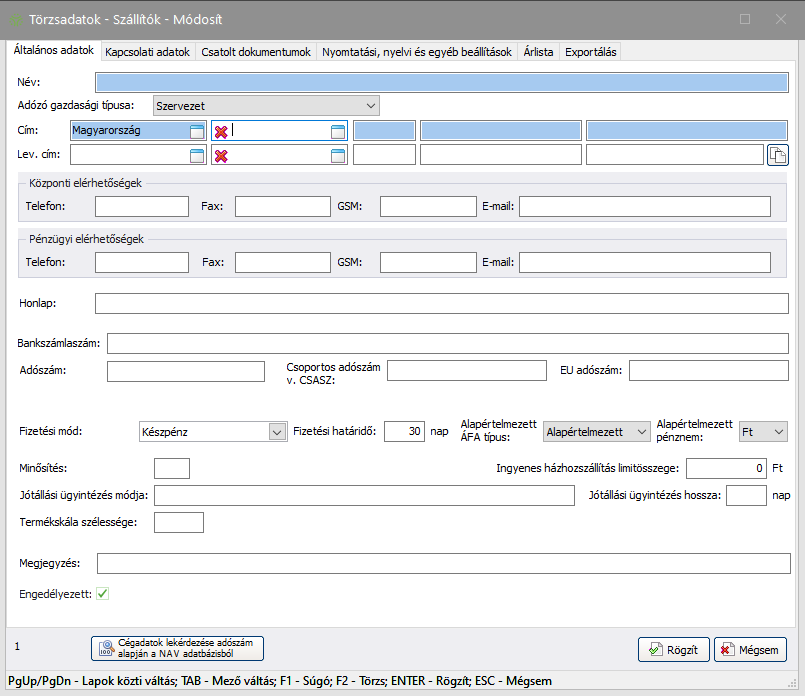Open the Csatolt dokumentumok tab
The width and height of the screenshot is (805, 696).
(x=256, y=52)
